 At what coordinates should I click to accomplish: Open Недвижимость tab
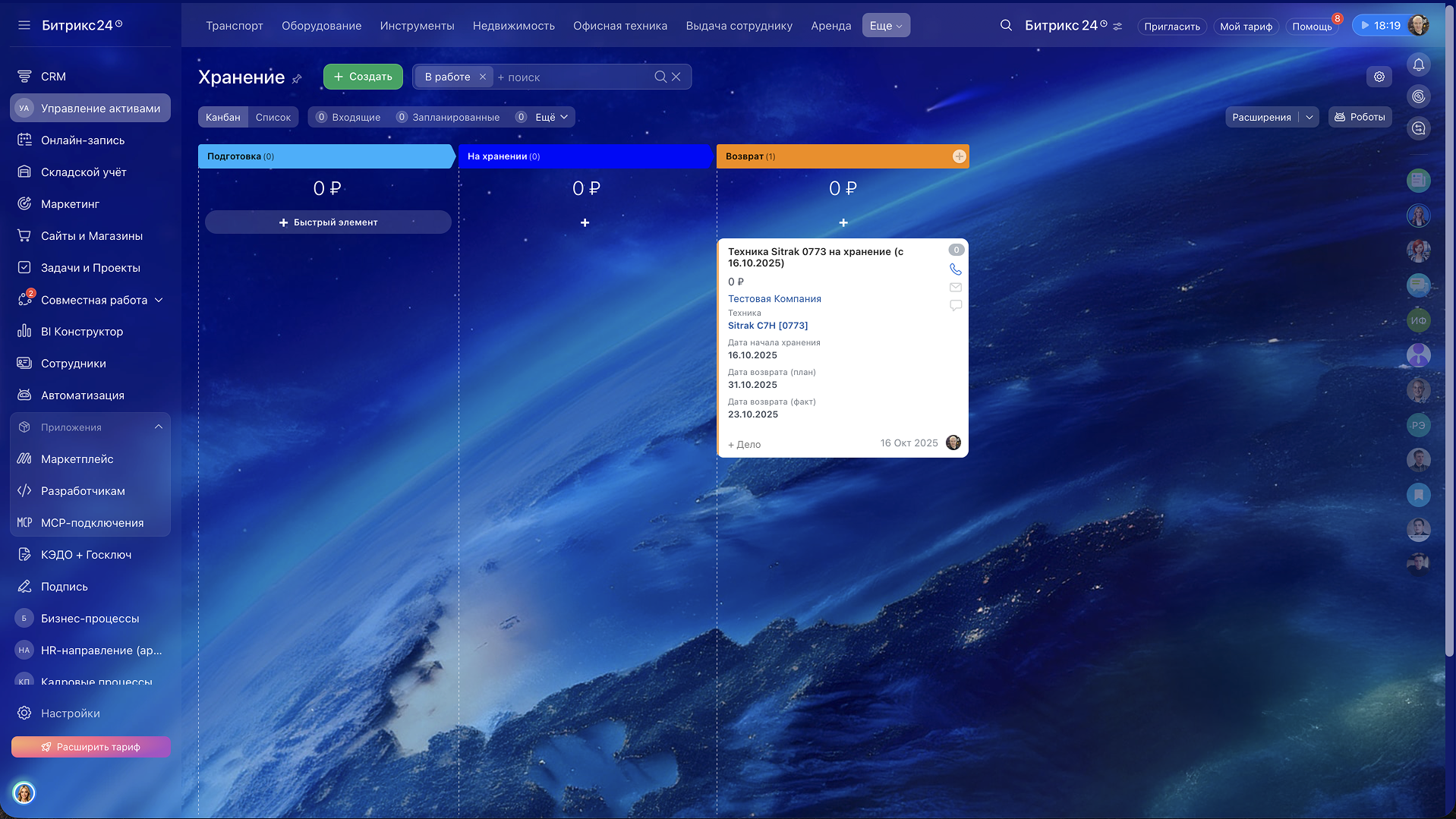[514, 26]
